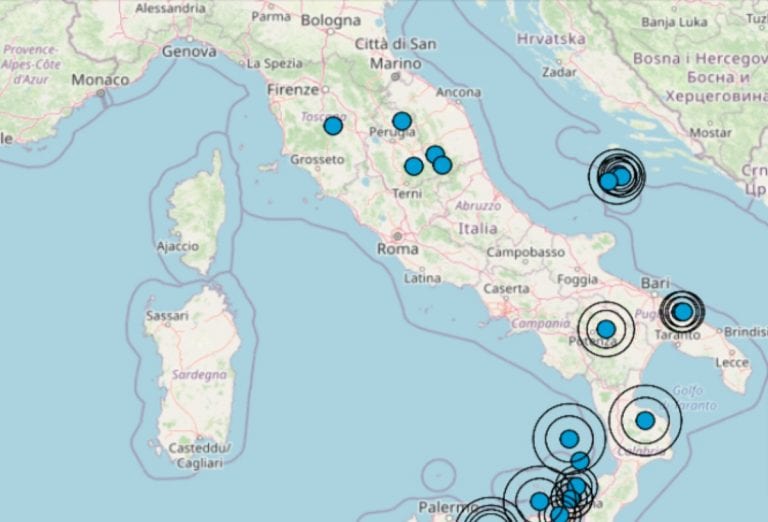
Task: Select the earthquake marker in Golfo di Taranto
Action: pos(645,421)
